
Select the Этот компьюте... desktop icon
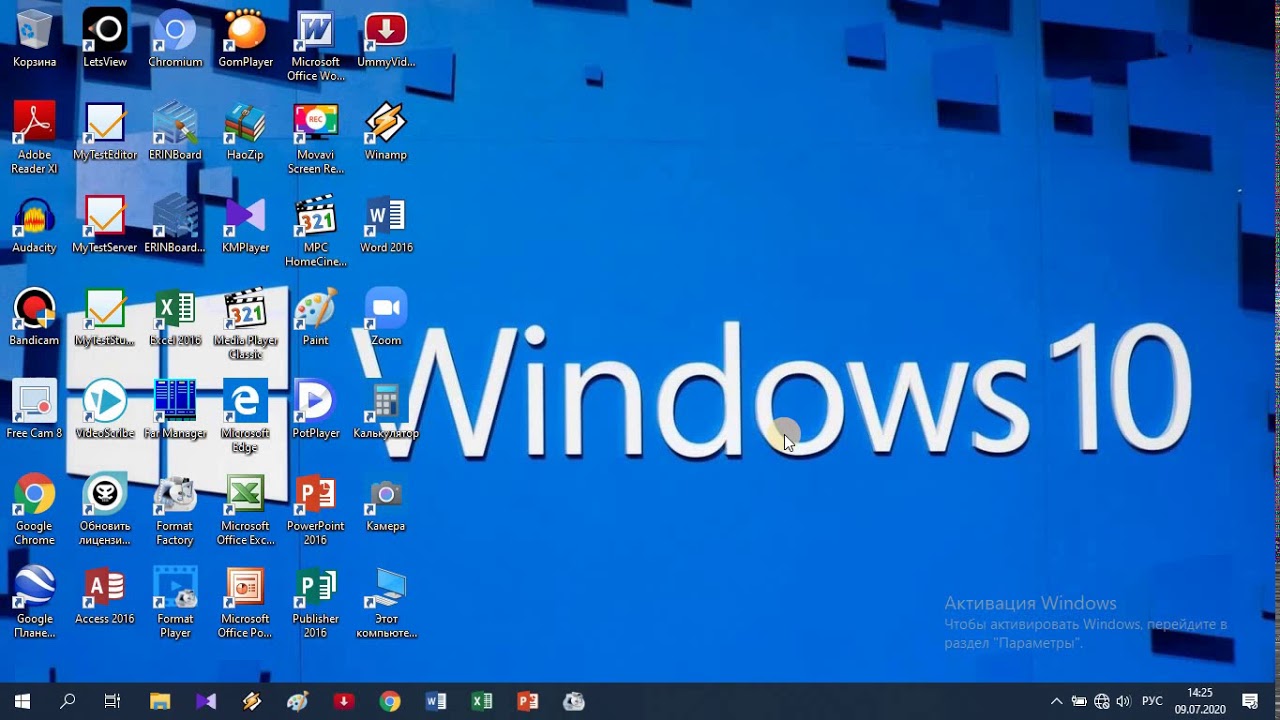(x=386, y=603)
